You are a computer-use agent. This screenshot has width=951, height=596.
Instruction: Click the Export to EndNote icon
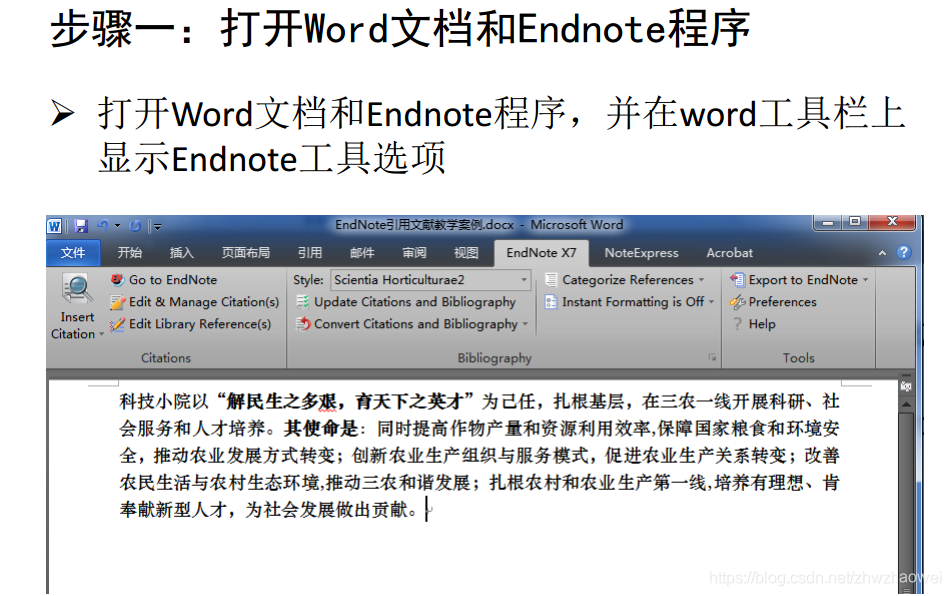[x=737, y=280]
